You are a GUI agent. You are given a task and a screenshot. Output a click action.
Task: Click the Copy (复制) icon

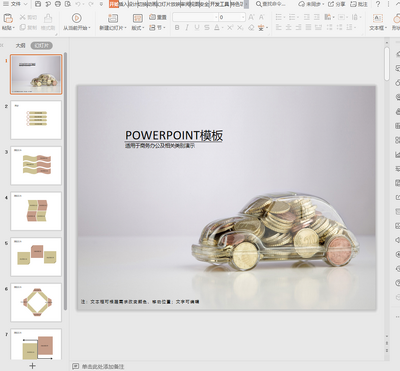pyautogui.click(x=23, y=28)
